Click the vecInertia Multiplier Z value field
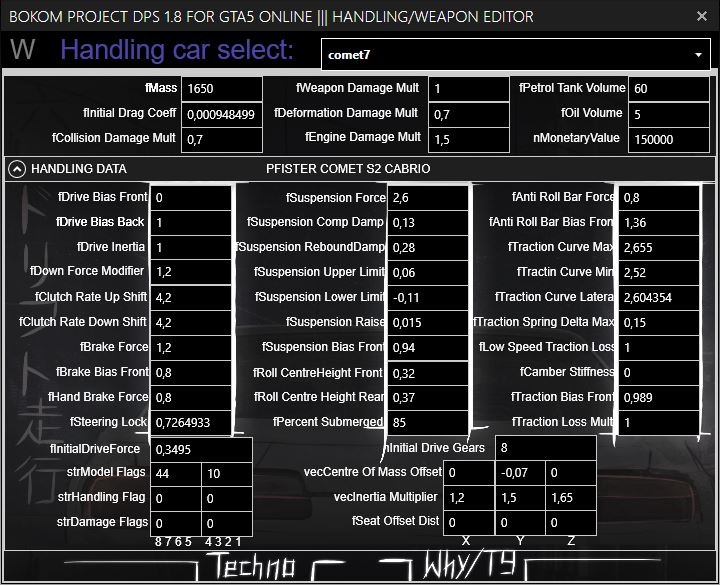 click(571, 497)
